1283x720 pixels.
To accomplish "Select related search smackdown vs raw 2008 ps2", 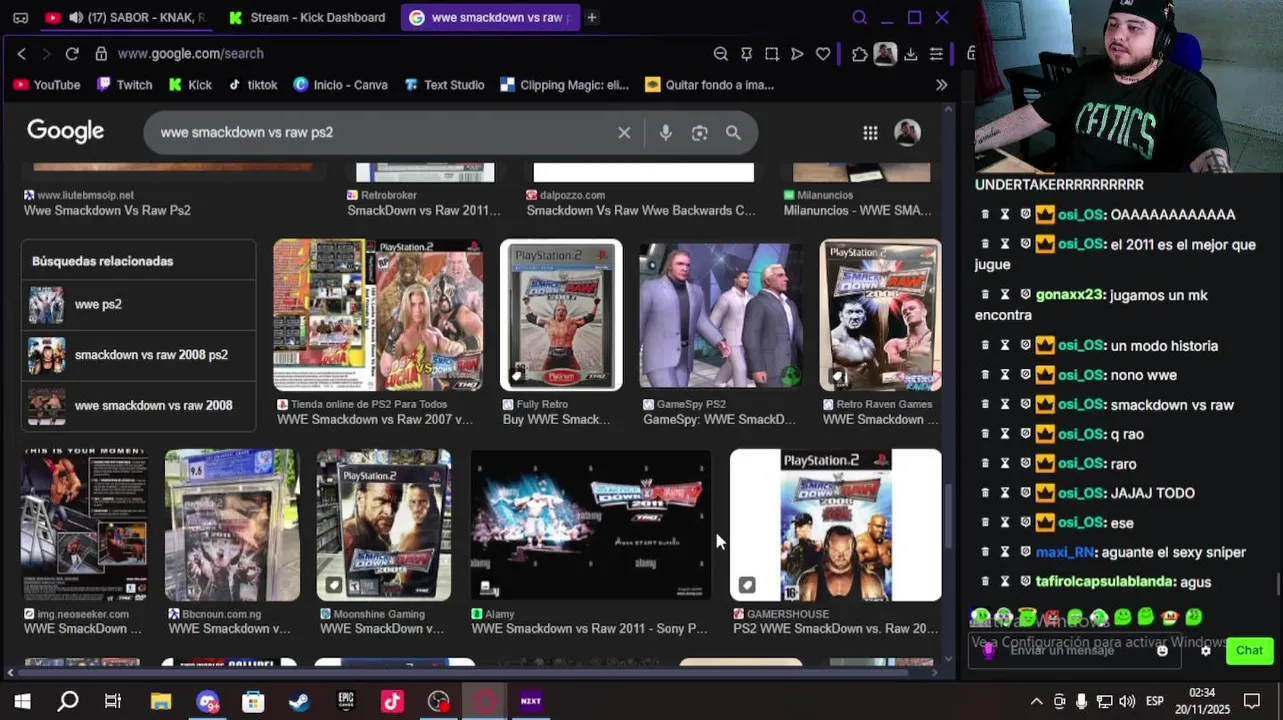I will point(139,355).
